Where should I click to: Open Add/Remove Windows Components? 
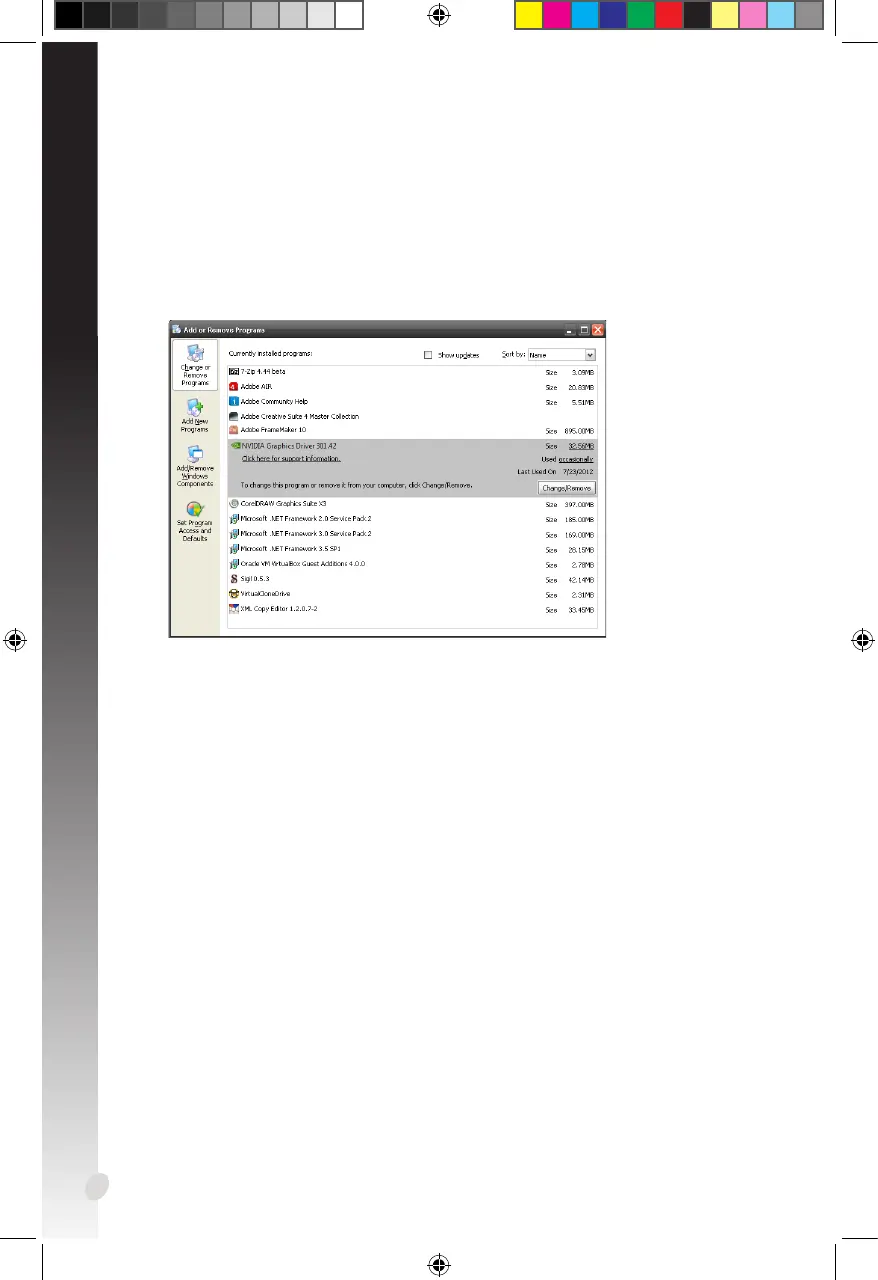[x=195, y=467]
